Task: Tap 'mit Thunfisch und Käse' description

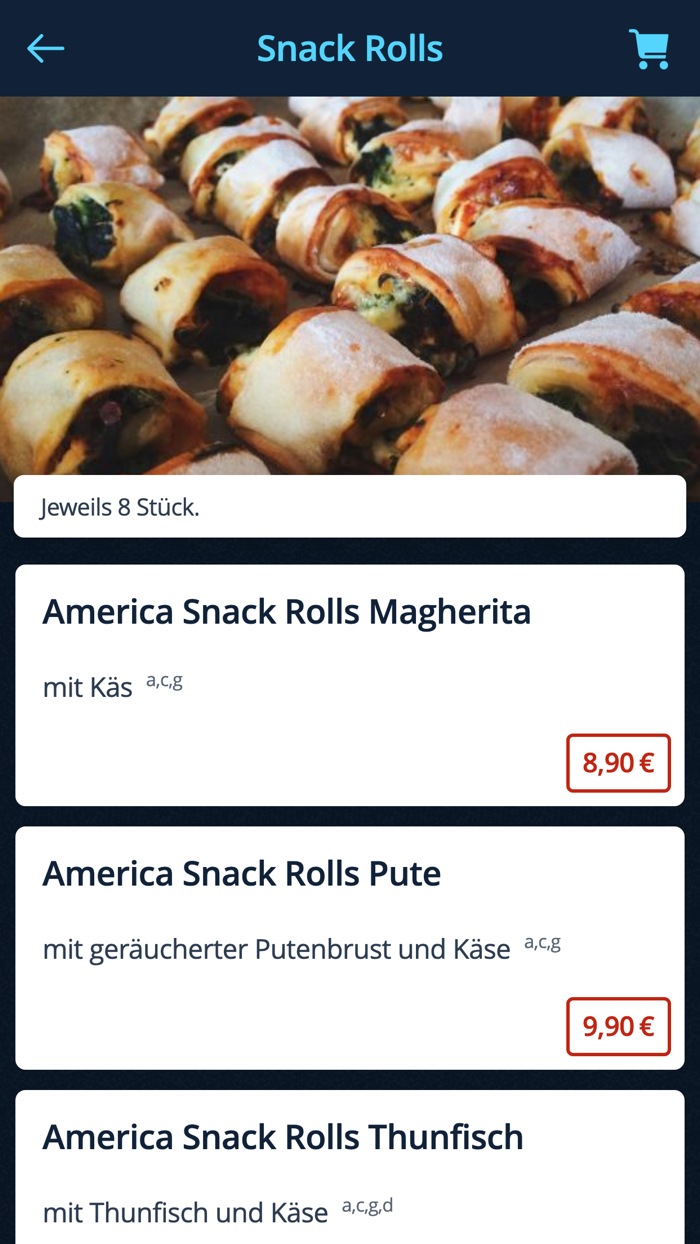Action: 184,1212
